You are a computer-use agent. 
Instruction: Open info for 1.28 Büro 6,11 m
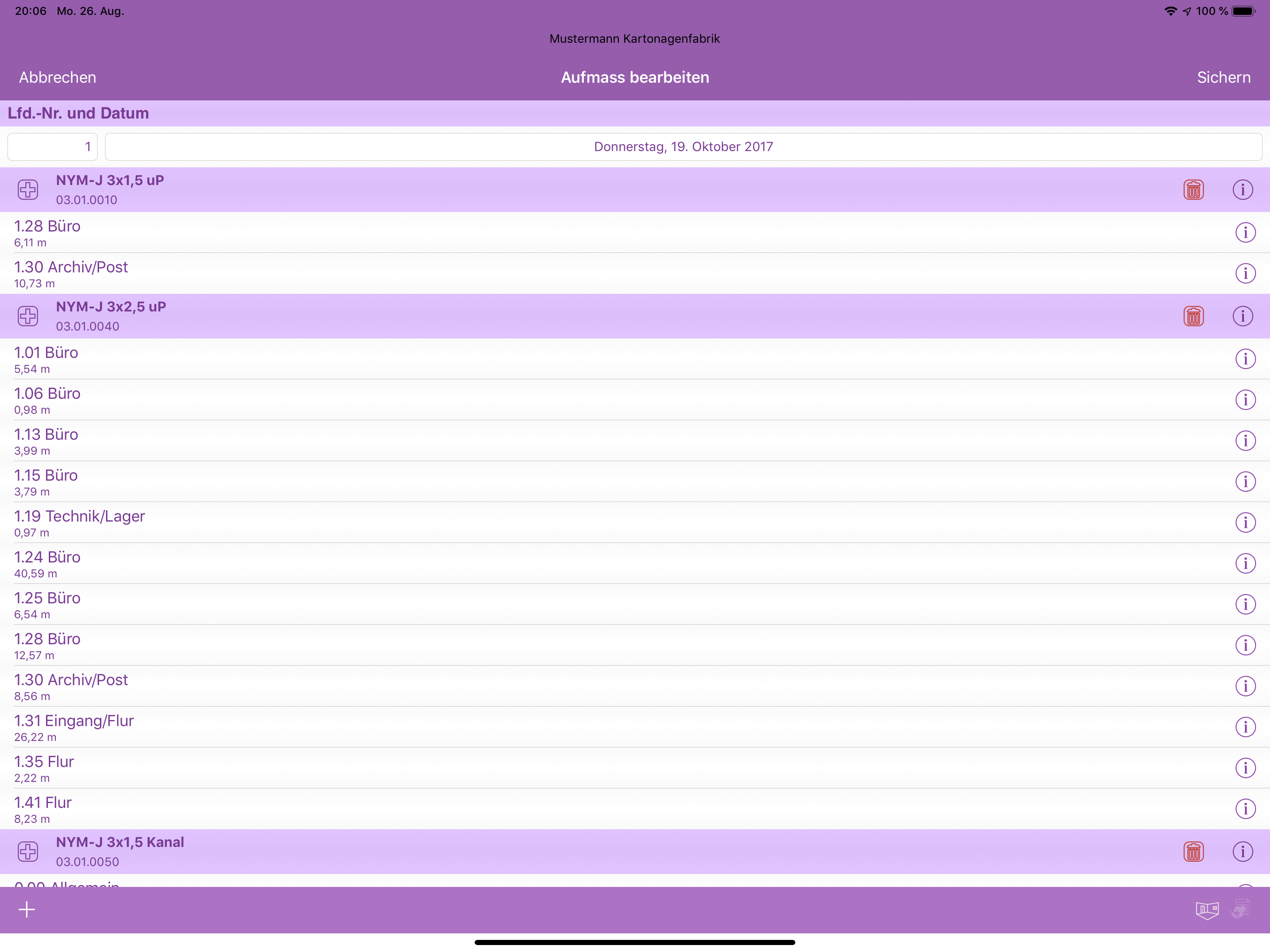click(x=1245, y=232)
